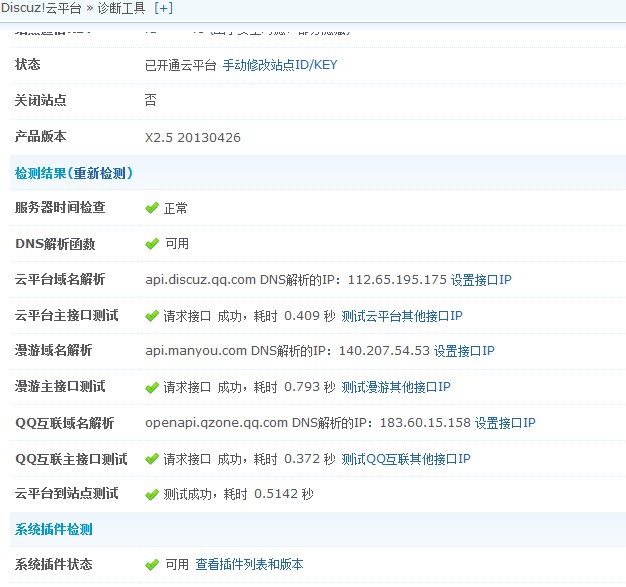This screenshot has width=626, height=587.
Task: Open 查看插件列表和版本 link
Action: (x=250, y=564)
